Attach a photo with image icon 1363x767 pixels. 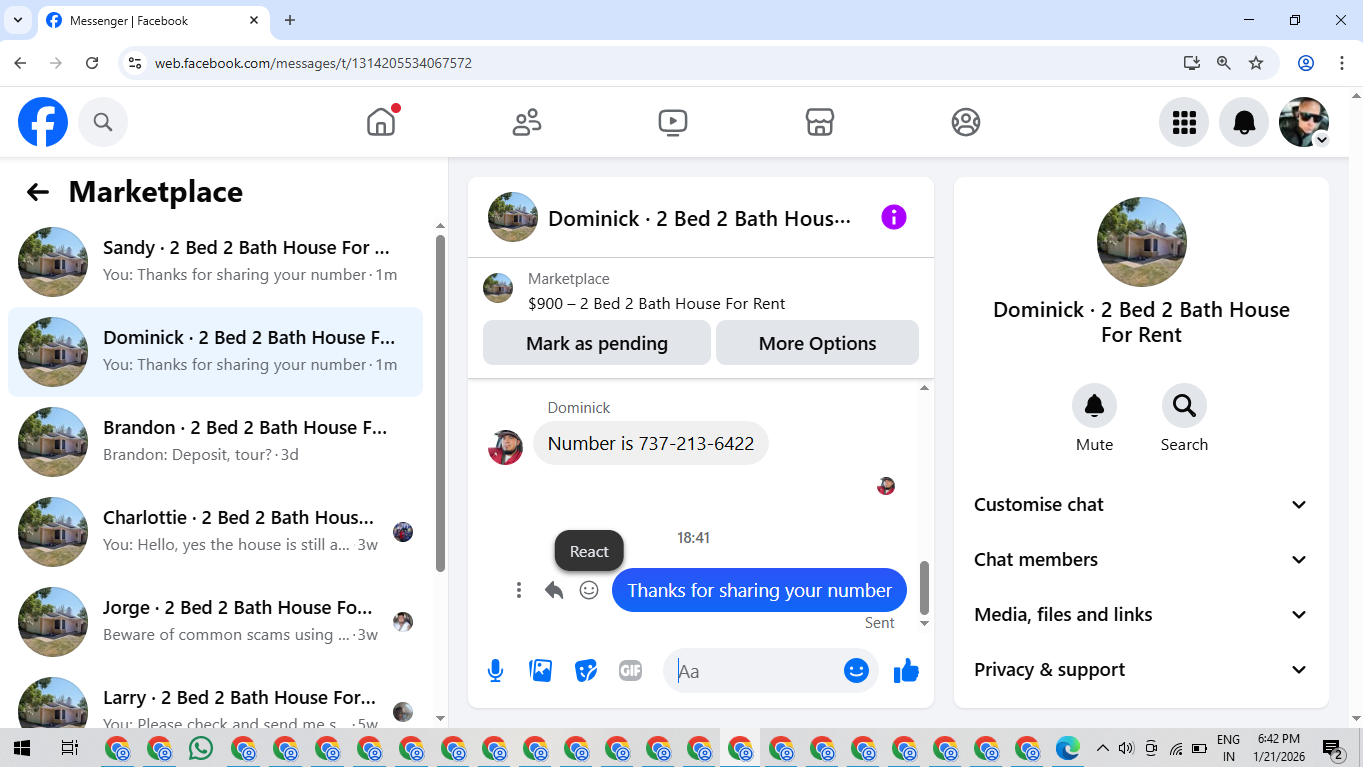(541, 671)
